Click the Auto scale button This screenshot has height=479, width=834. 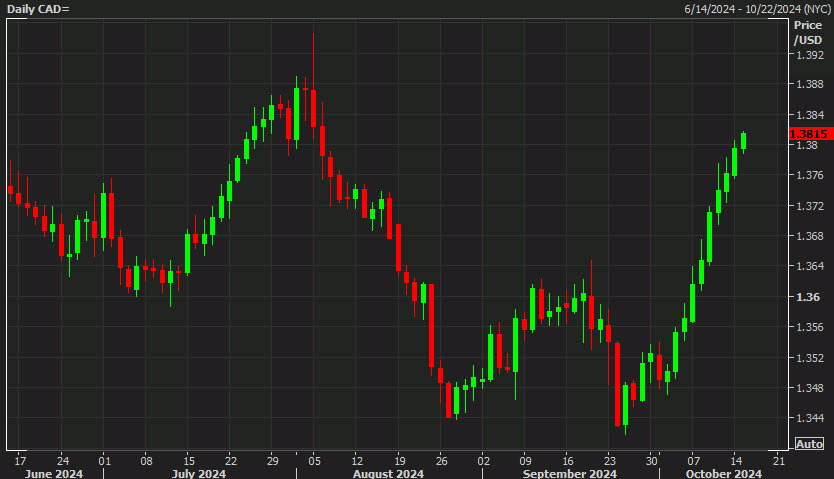coord(809,444)
